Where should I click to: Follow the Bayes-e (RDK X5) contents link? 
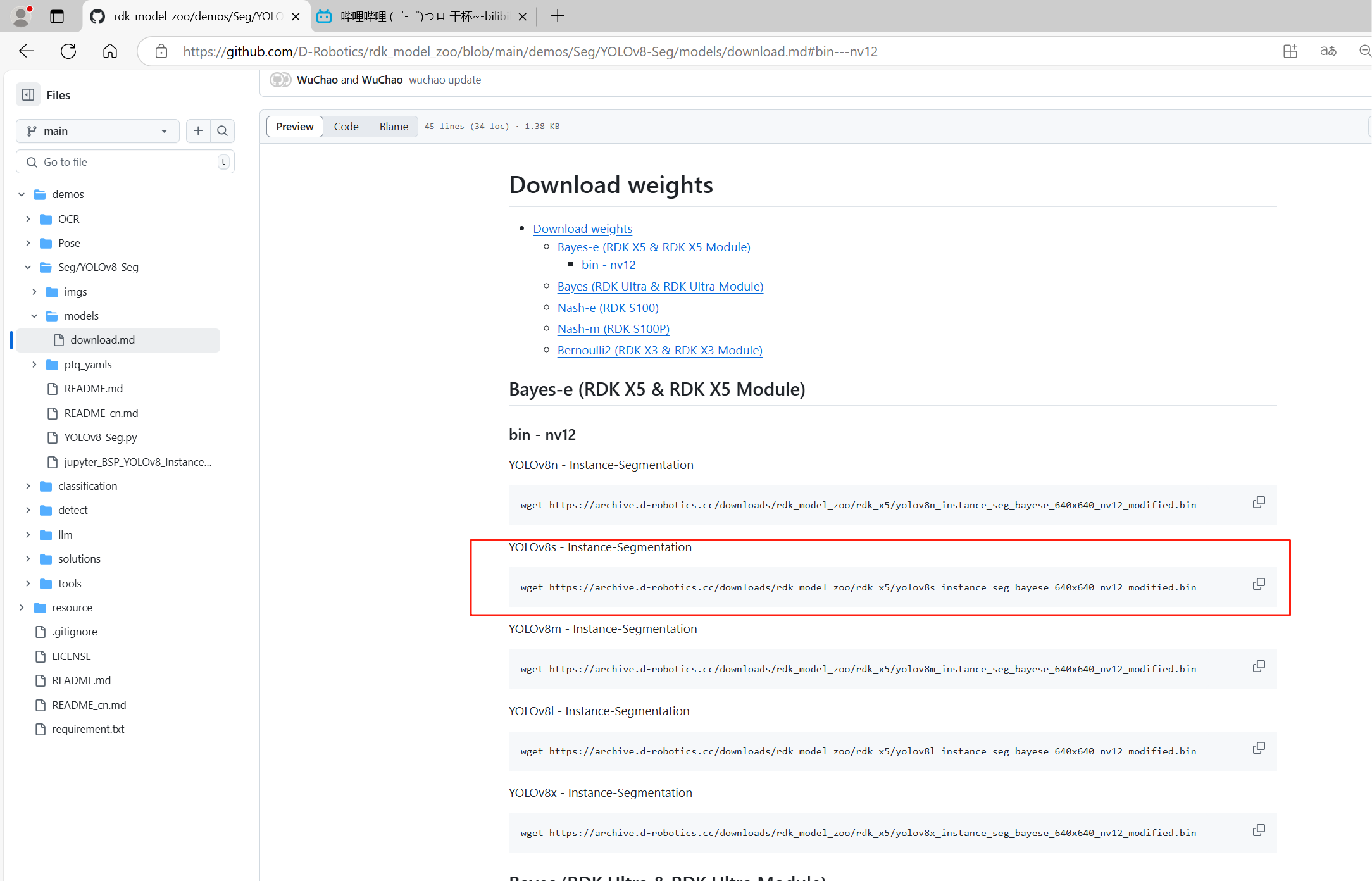pyautogui.click(x=654, y=247)
